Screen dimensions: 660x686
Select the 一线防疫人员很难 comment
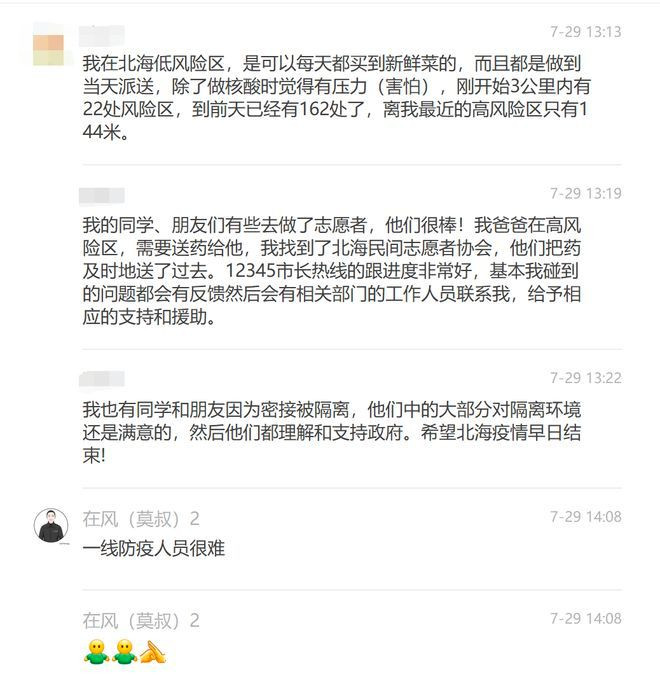point(154,548)
